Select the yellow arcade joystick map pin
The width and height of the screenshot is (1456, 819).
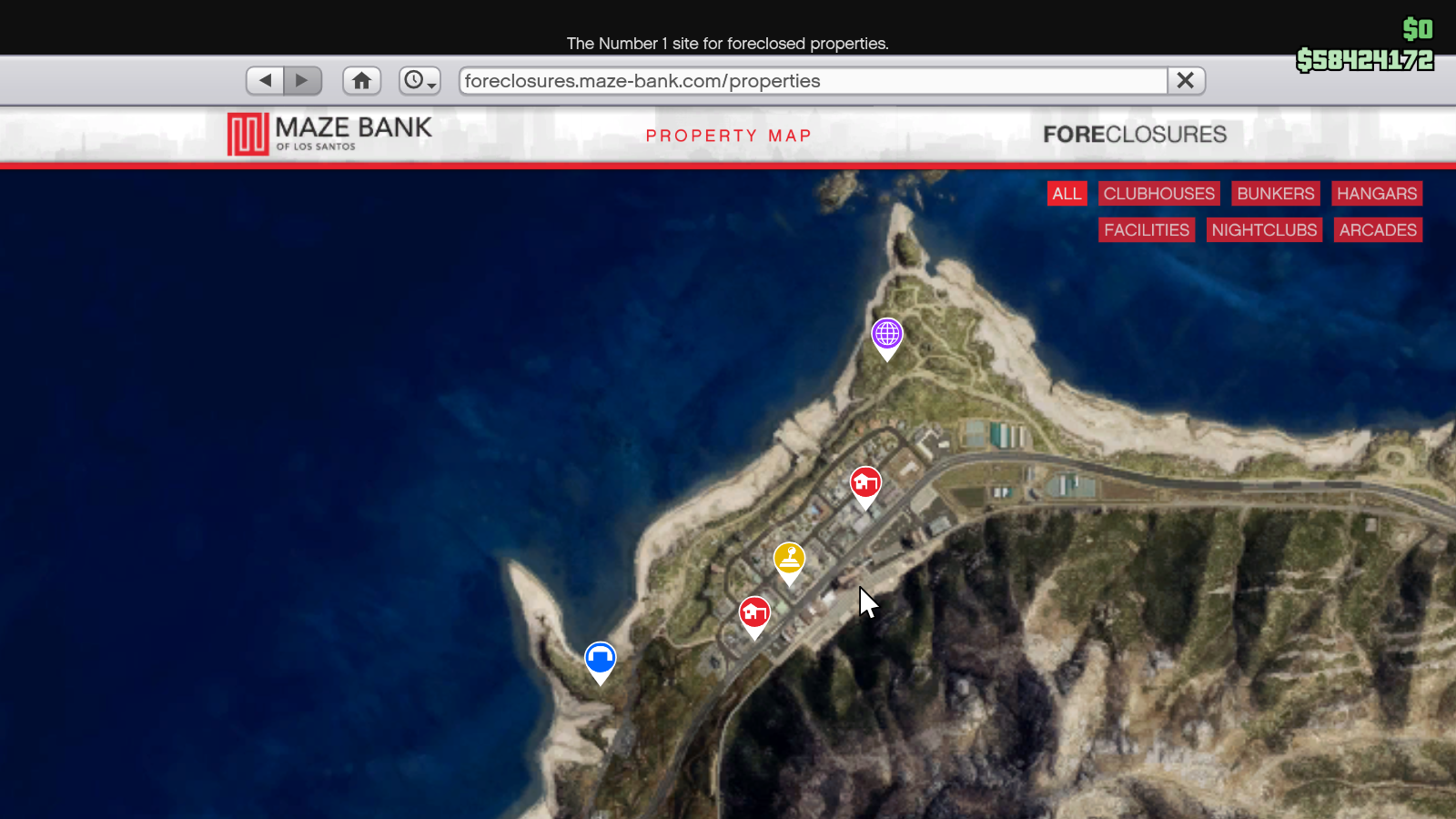click(789, 560)
